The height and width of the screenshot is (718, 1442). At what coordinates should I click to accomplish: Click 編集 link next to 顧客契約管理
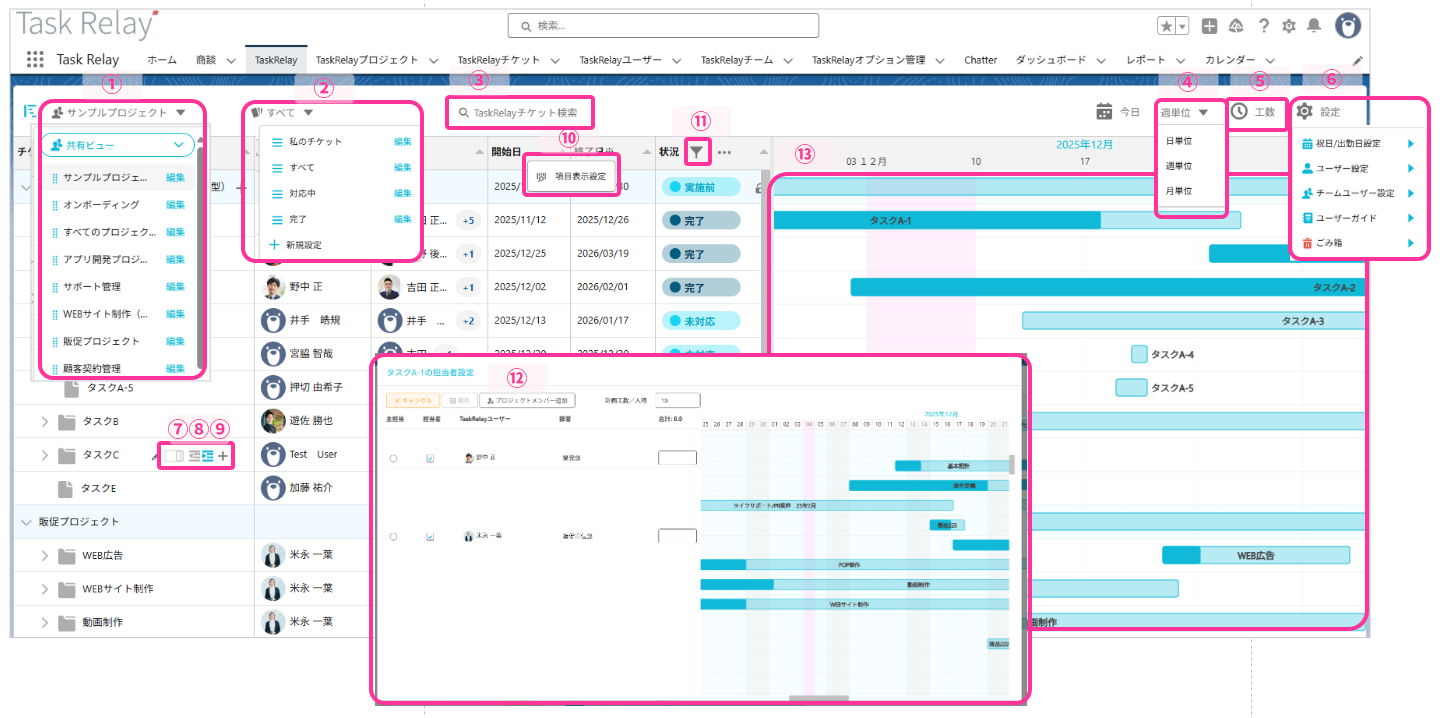point(175,368)
